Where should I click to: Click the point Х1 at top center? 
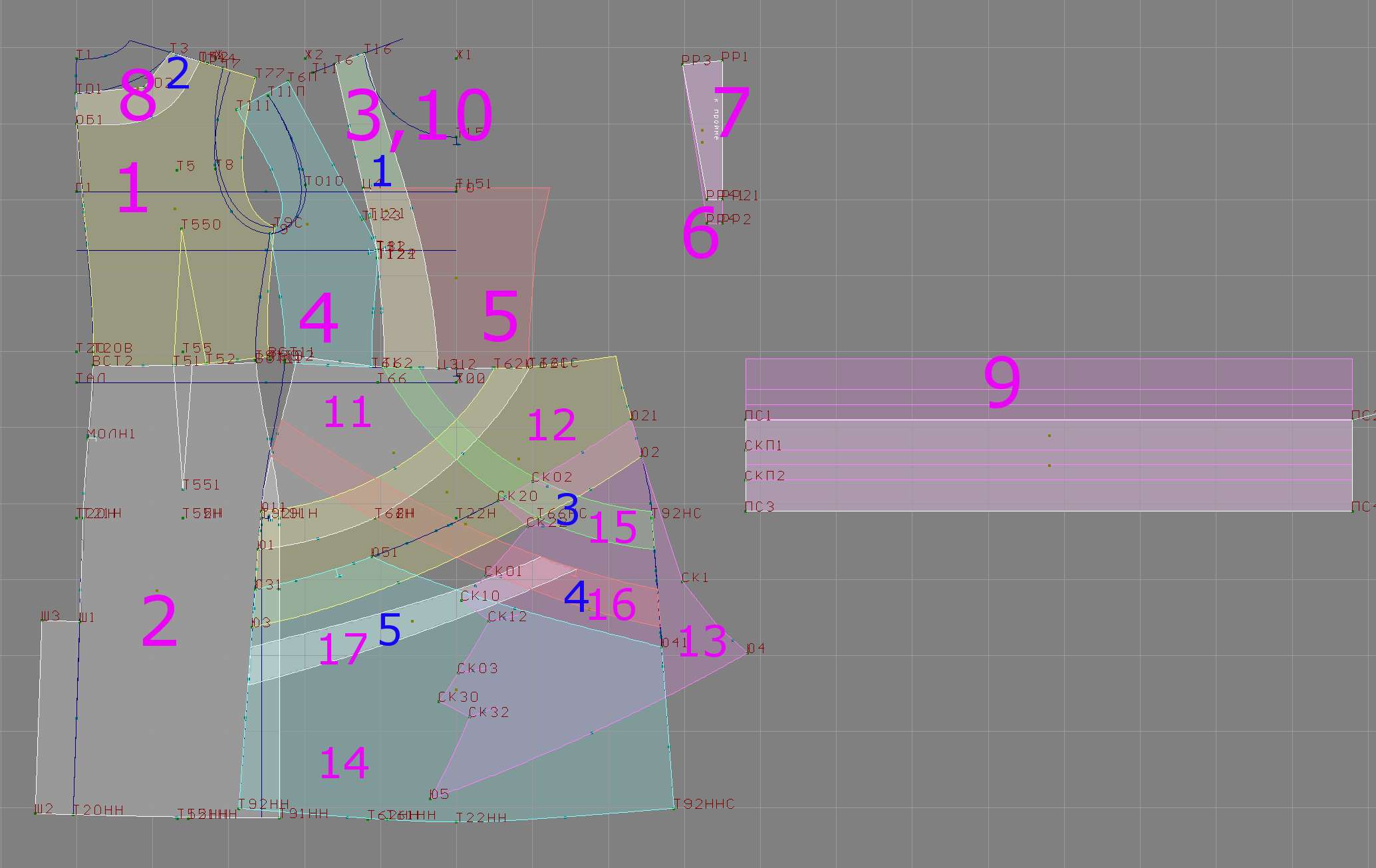tap(456, 59)
